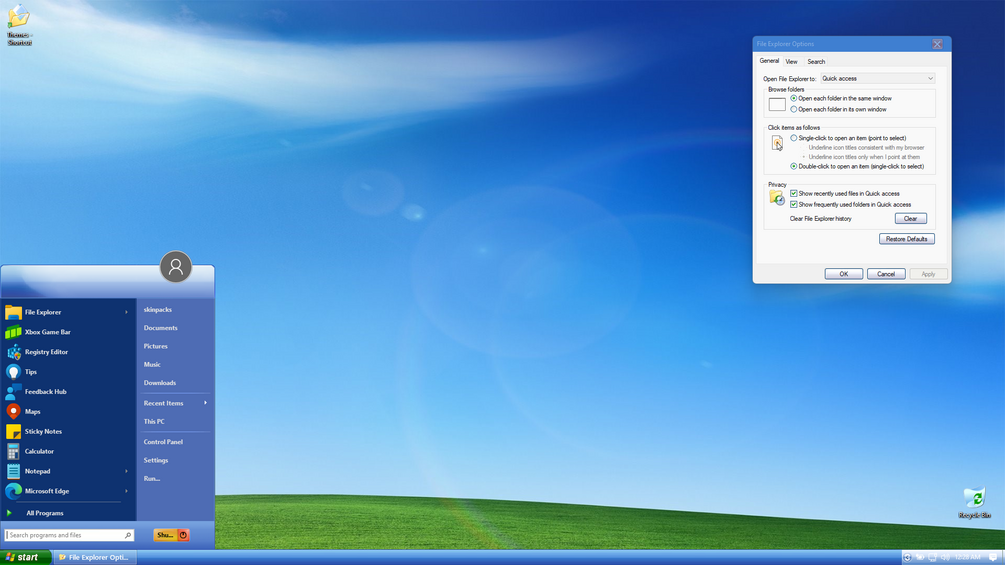Switch to the View tab
Viewport: 1005px width, 565px height.
click(x=792, y=61)
